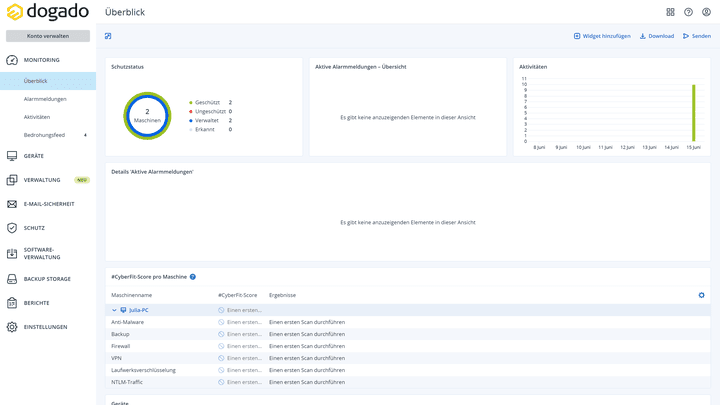The width and height of the screenshot is (720, 405).
Task: Open Bedrohungsfeed menu entry
Action: pos(45,134)
